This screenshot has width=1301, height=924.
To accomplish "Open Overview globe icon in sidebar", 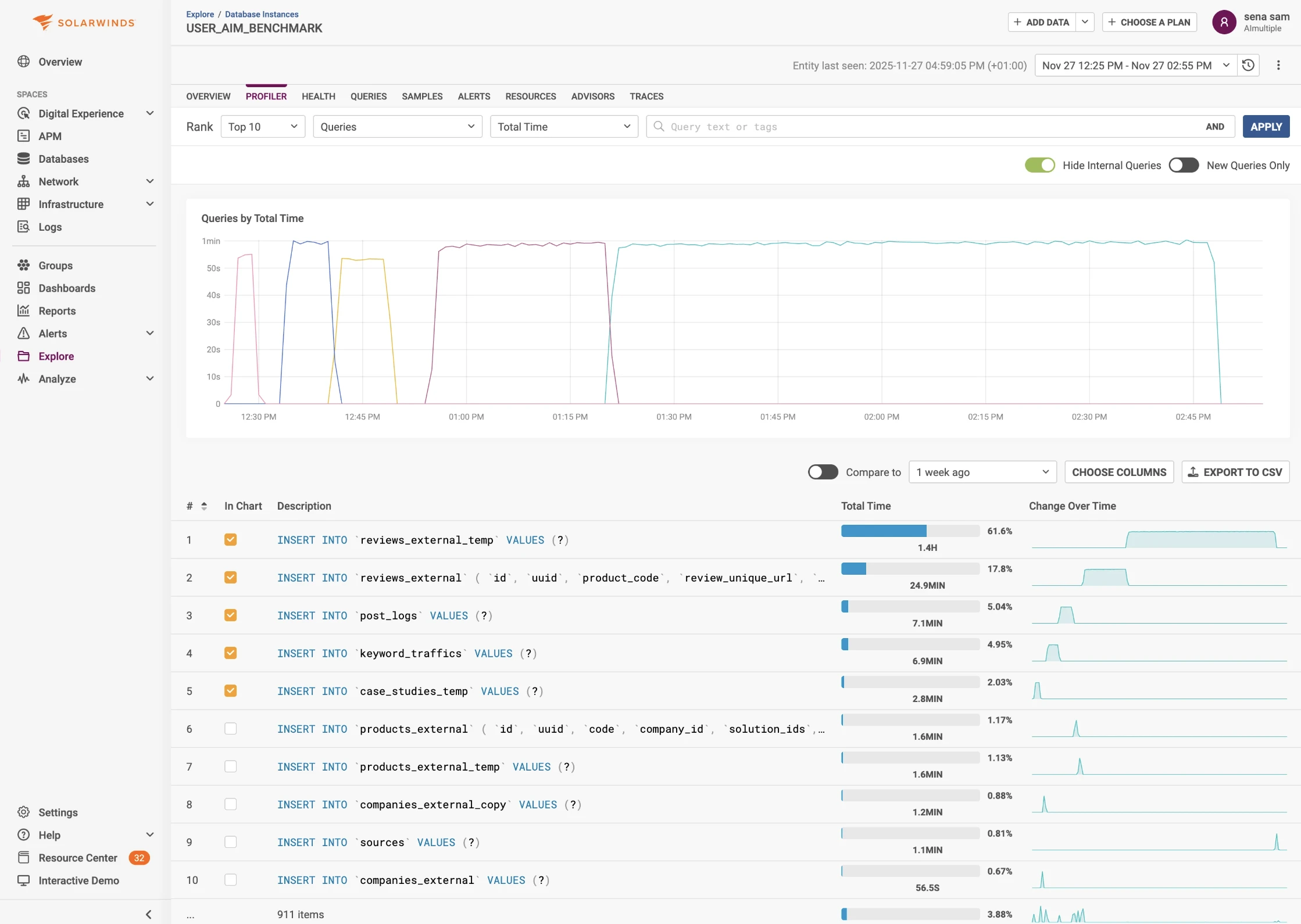I will pos(23,62).
